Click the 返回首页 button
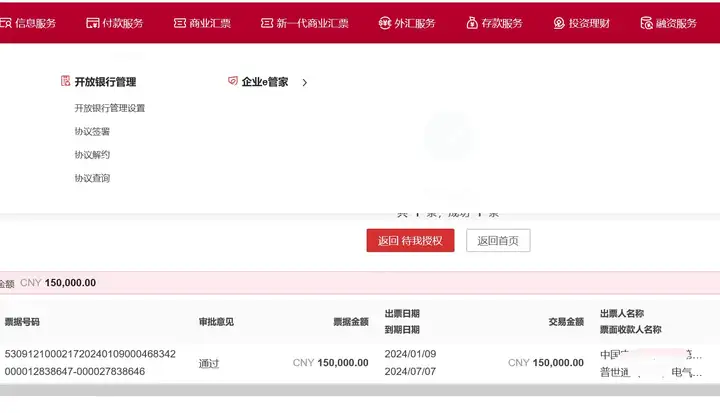 [x=498, y=240]
